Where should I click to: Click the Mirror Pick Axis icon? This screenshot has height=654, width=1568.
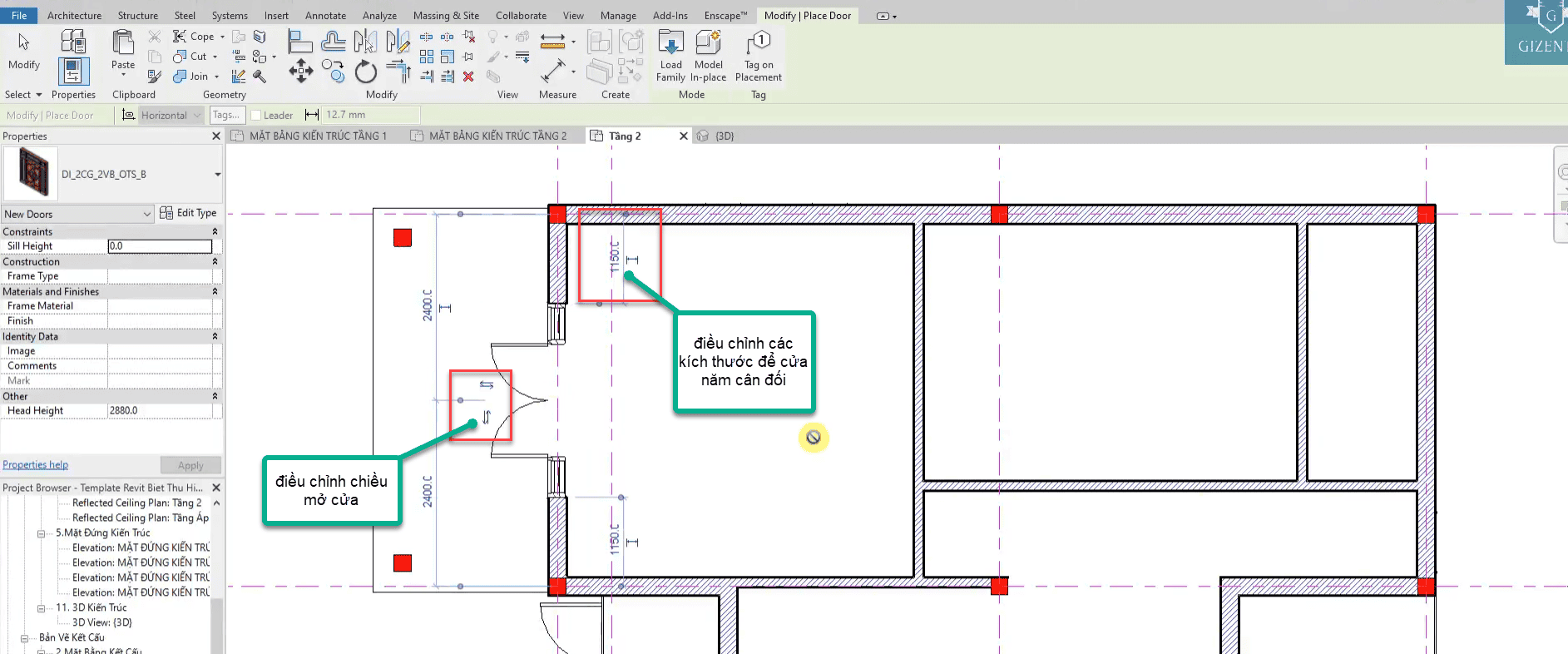365,41
